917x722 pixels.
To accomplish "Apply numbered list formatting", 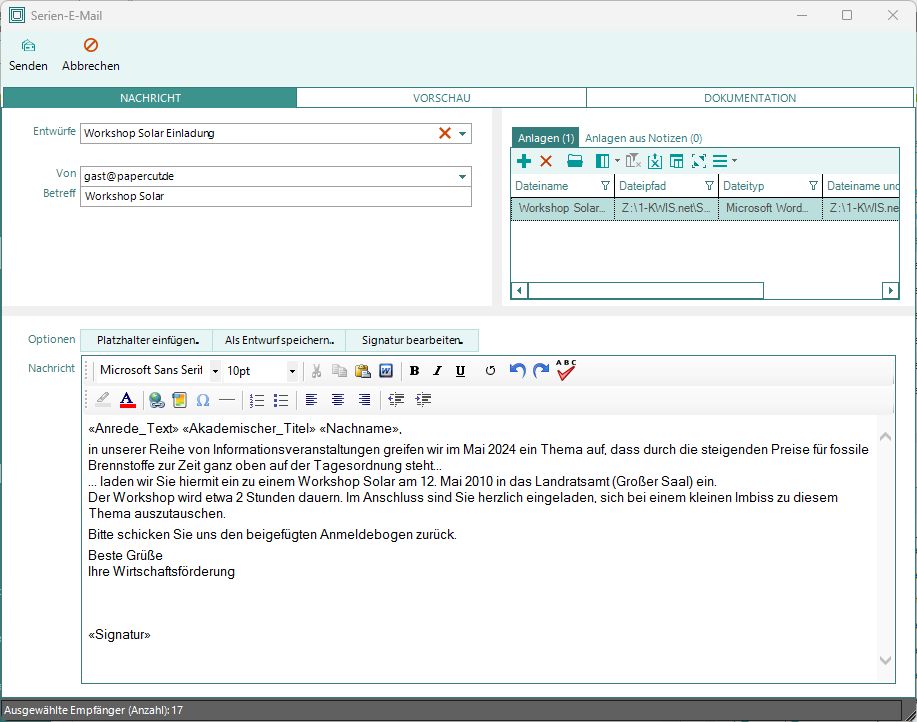I will point(257,400).
